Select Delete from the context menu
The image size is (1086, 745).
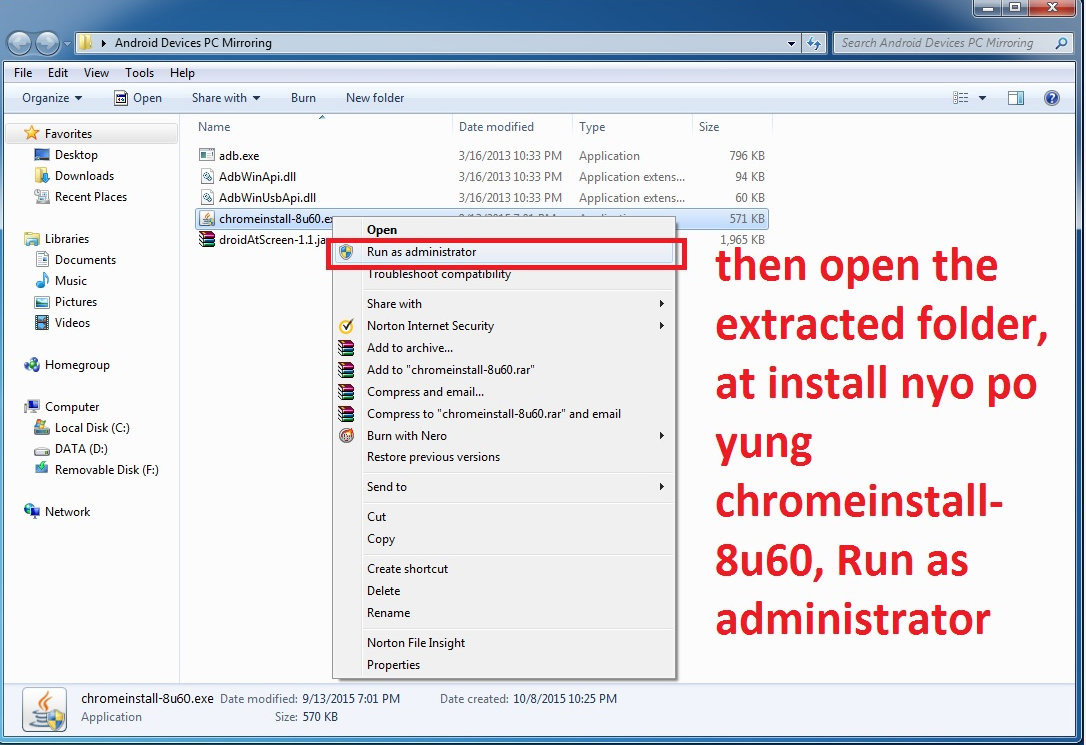click(504, 591)
